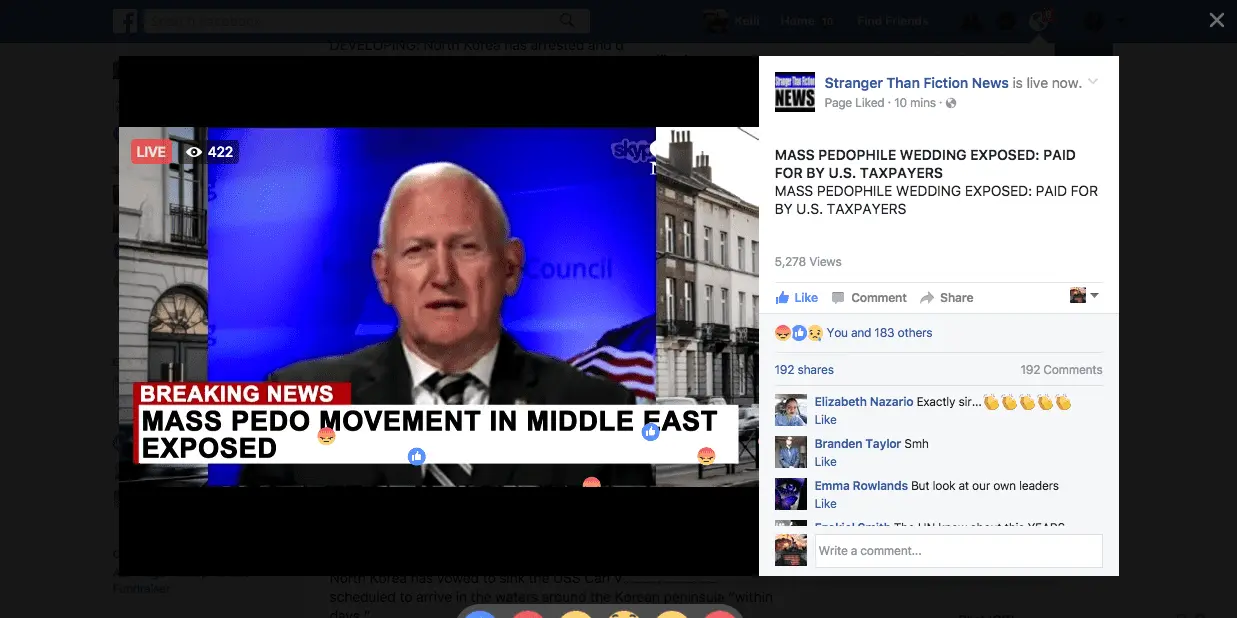Open Find Friends in the top bar
Viewport: 1237px width, 618px height.
pyautogui.click(x=892, y=21)
